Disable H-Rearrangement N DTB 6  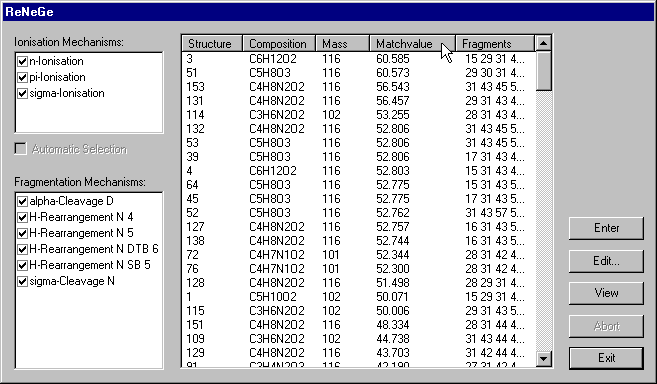[23, 249]
